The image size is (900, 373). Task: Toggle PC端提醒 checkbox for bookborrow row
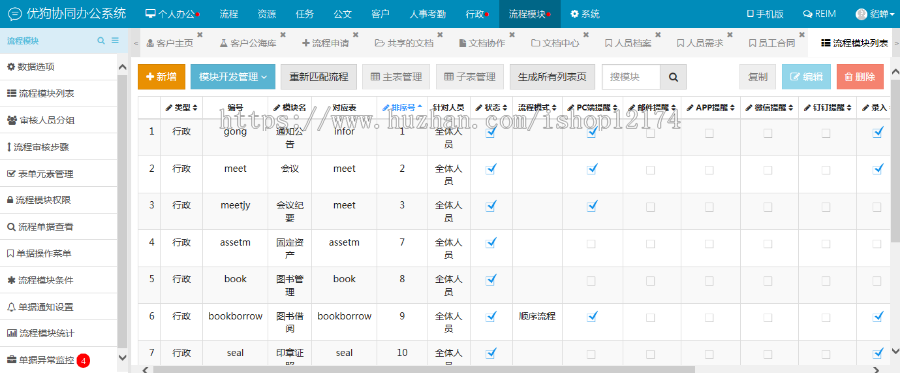[592, 317]
